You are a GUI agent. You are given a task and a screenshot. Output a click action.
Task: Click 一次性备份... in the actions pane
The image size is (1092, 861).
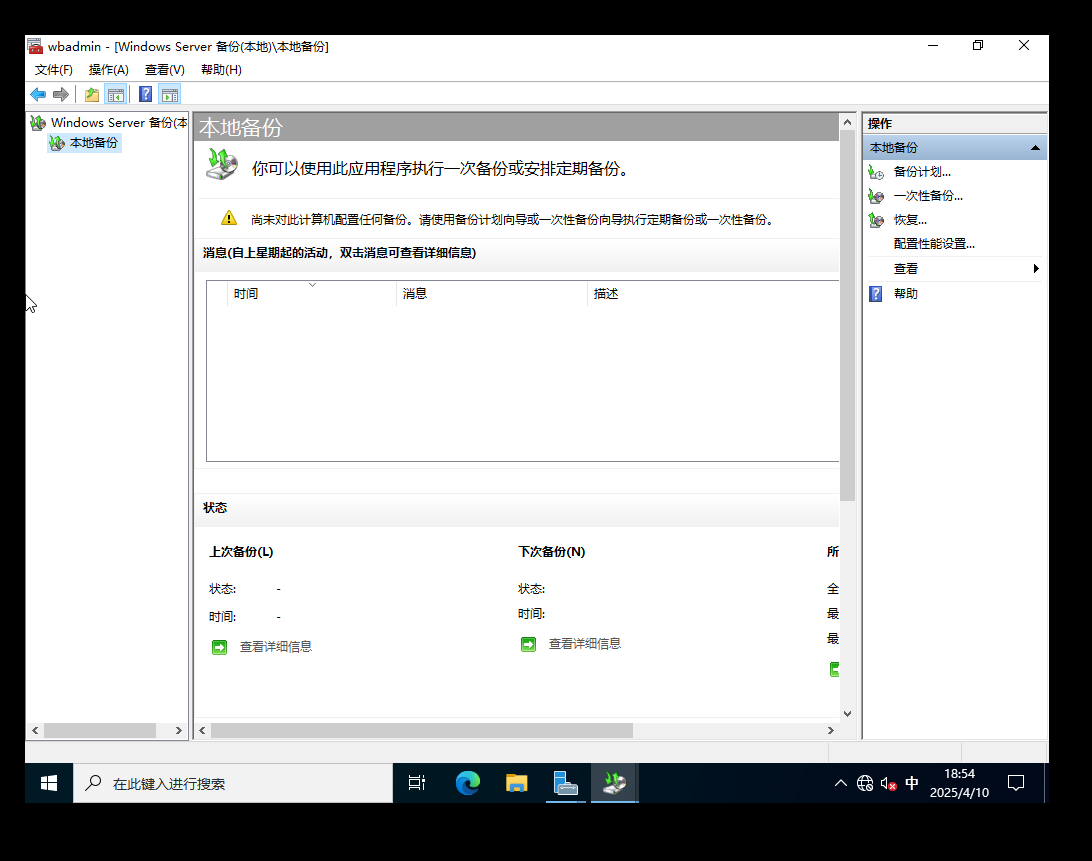pyautogui.click(x=928, y=196)
